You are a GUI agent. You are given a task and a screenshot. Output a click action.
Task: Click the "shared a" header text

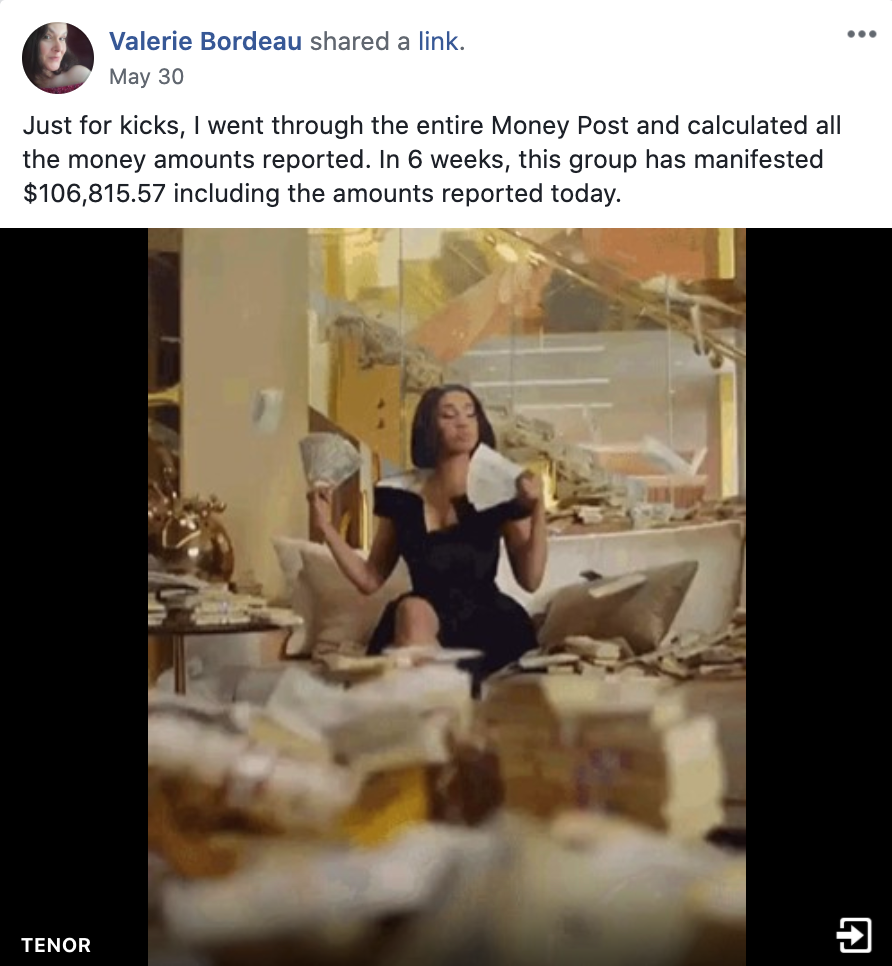360,41
